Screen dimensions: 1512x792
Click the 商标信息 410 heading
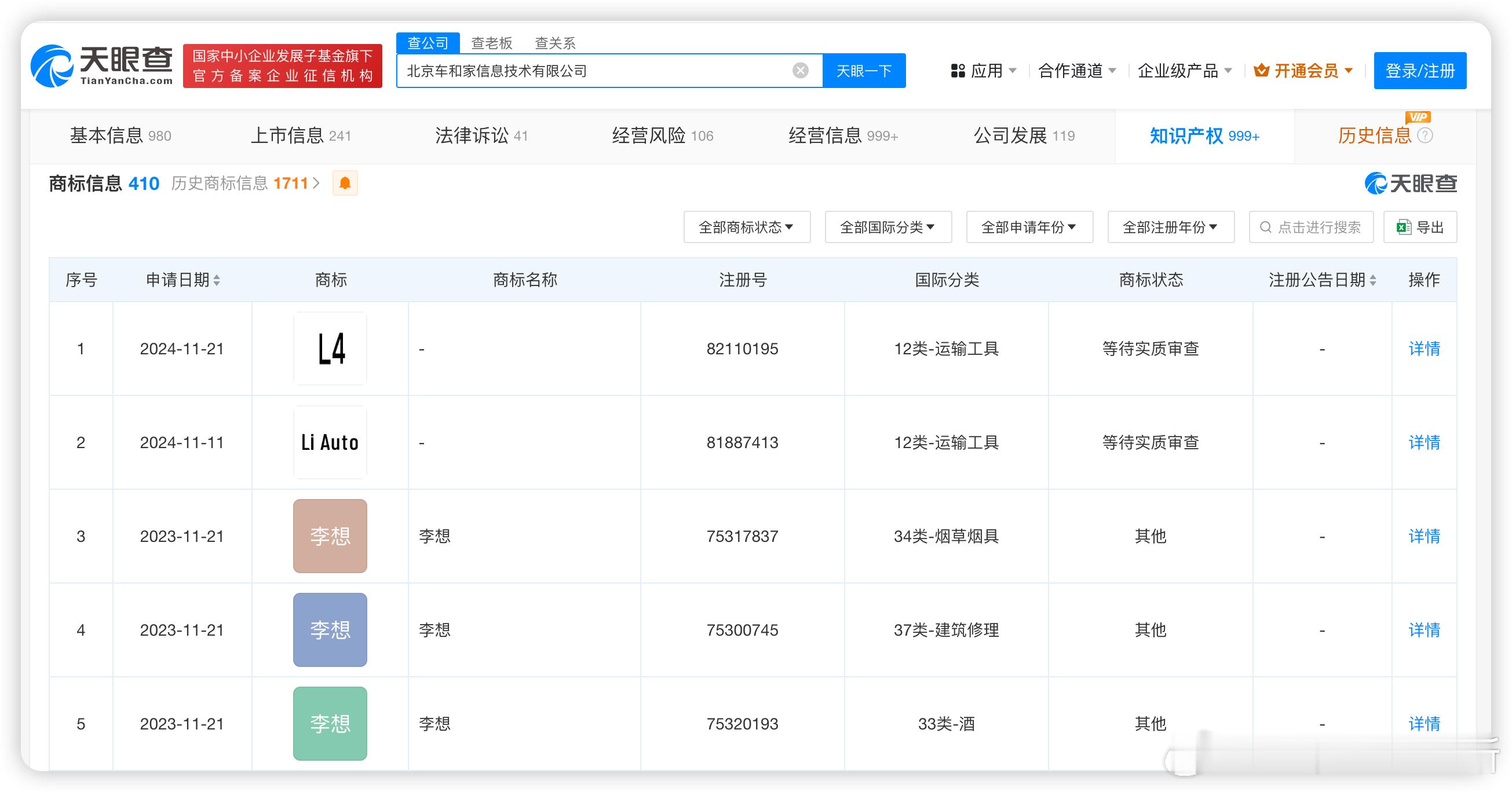[104, 184]
